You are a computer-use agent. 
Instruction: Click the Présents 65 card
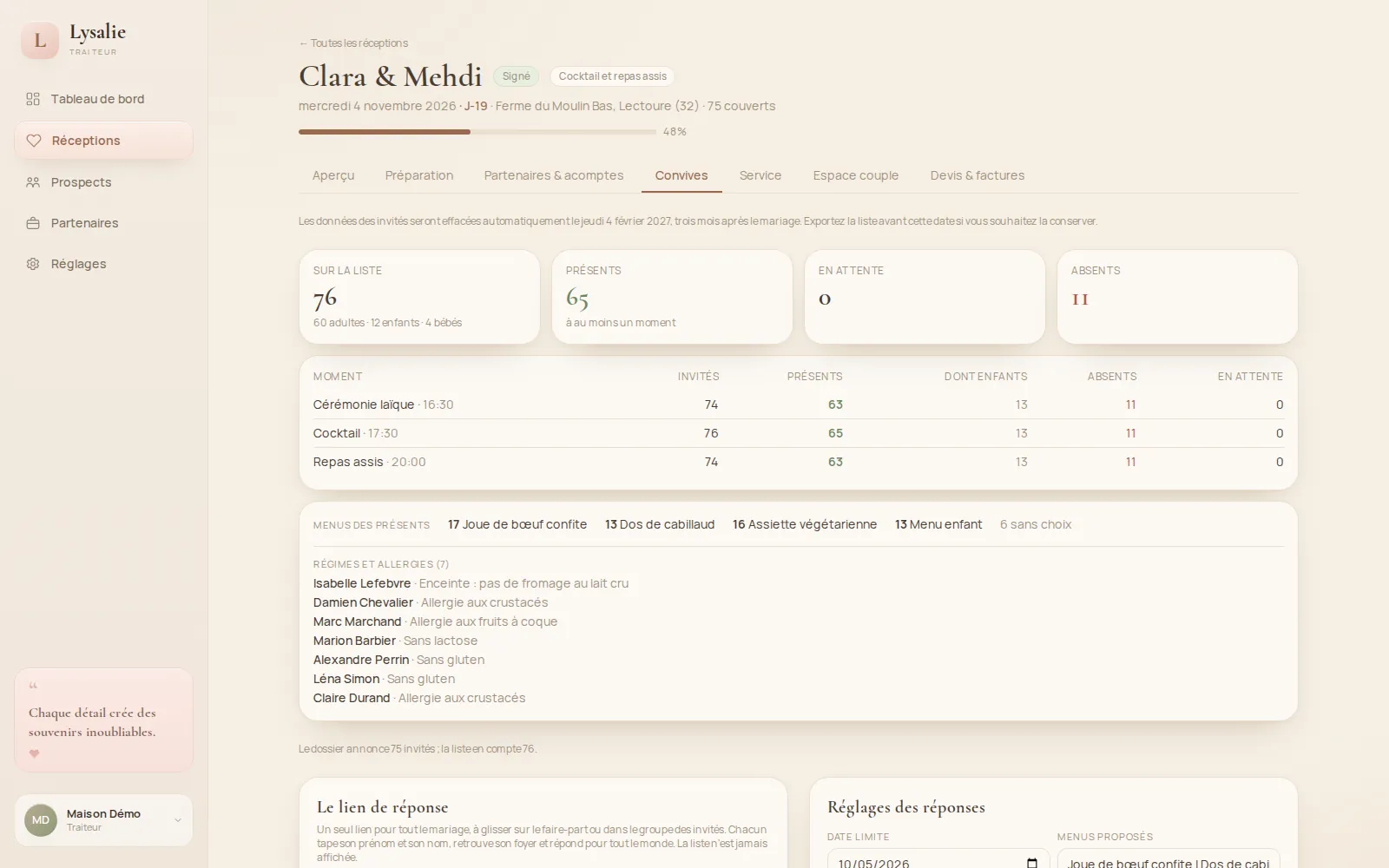pos(672,297)
